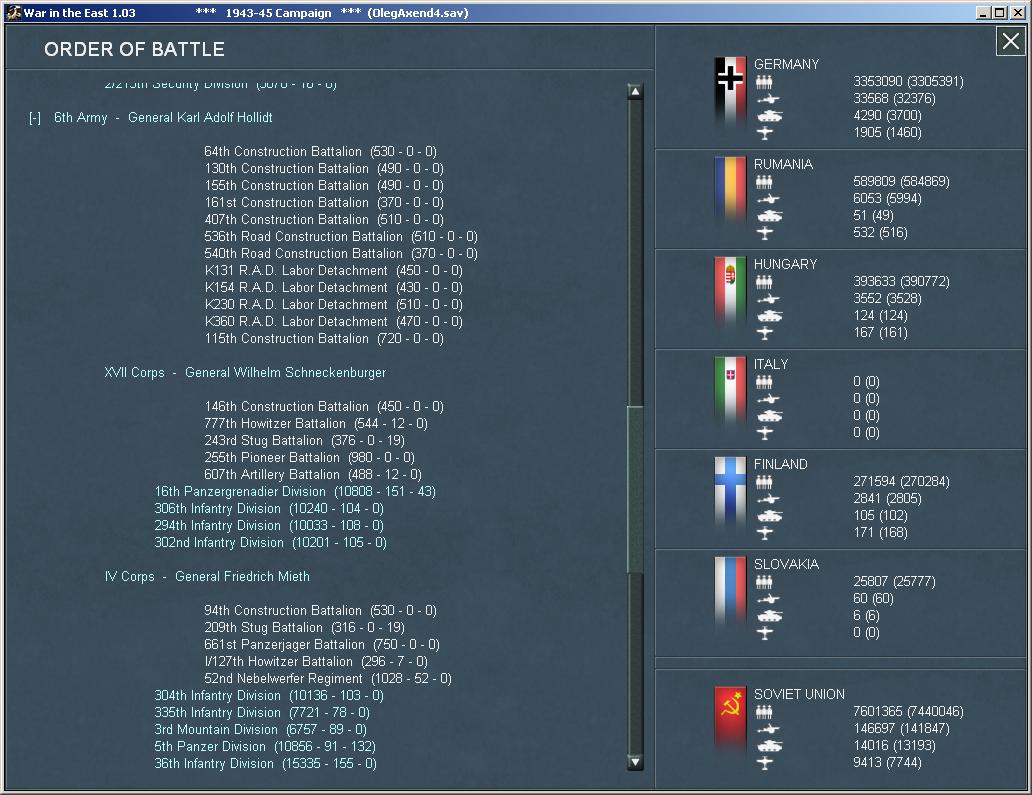This screenshot has height=795, width=1032.
Task: Open the 302nd Infantry Division entry
Action: pyautogui.click(x=270, y=543)
